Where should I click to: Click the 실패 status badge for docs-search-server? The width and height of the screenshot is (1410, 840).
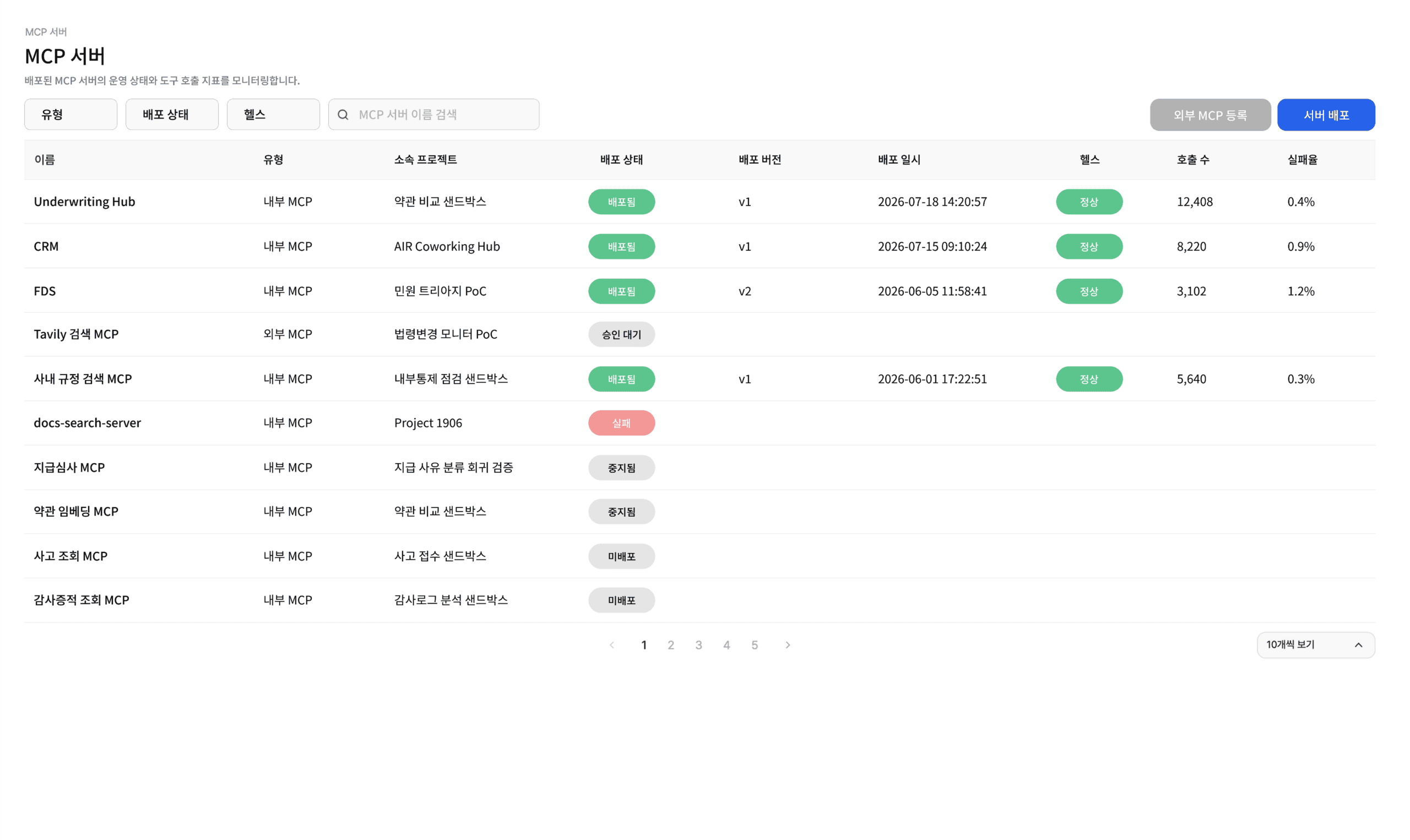[621, 423]
